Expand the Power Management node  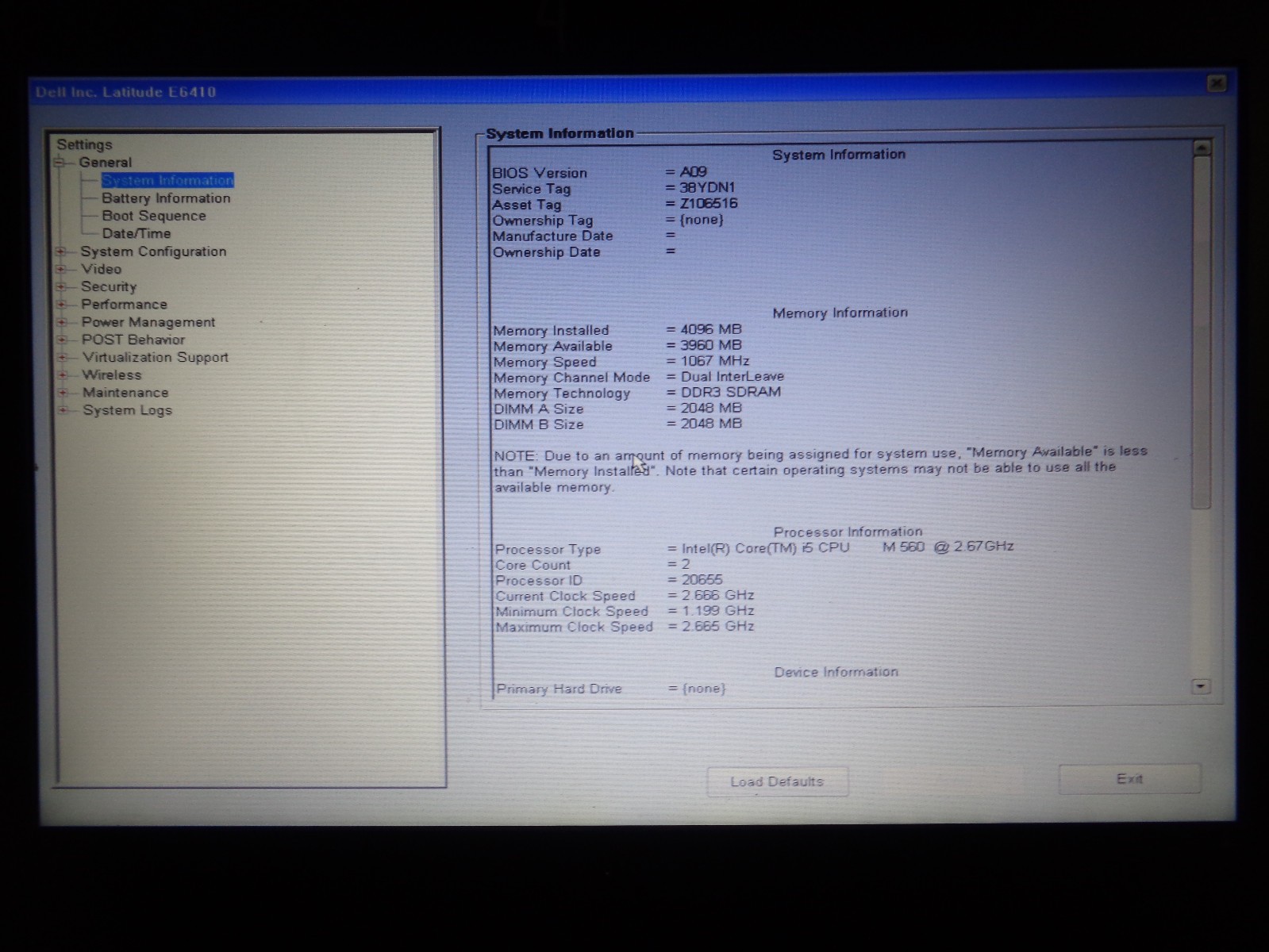61,322
